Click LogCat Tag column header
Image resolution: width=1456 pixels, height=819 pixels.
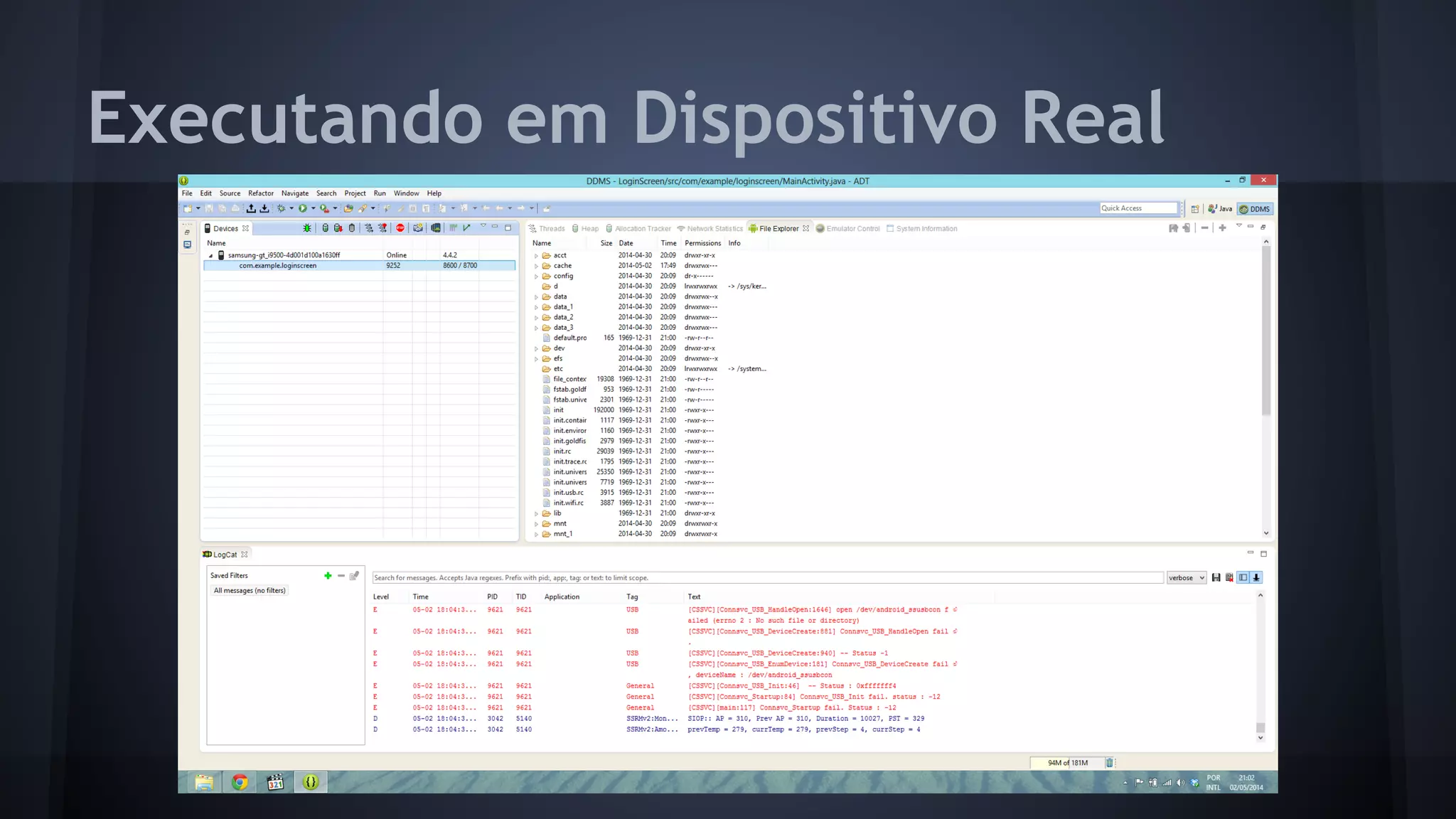click(632, 597)
